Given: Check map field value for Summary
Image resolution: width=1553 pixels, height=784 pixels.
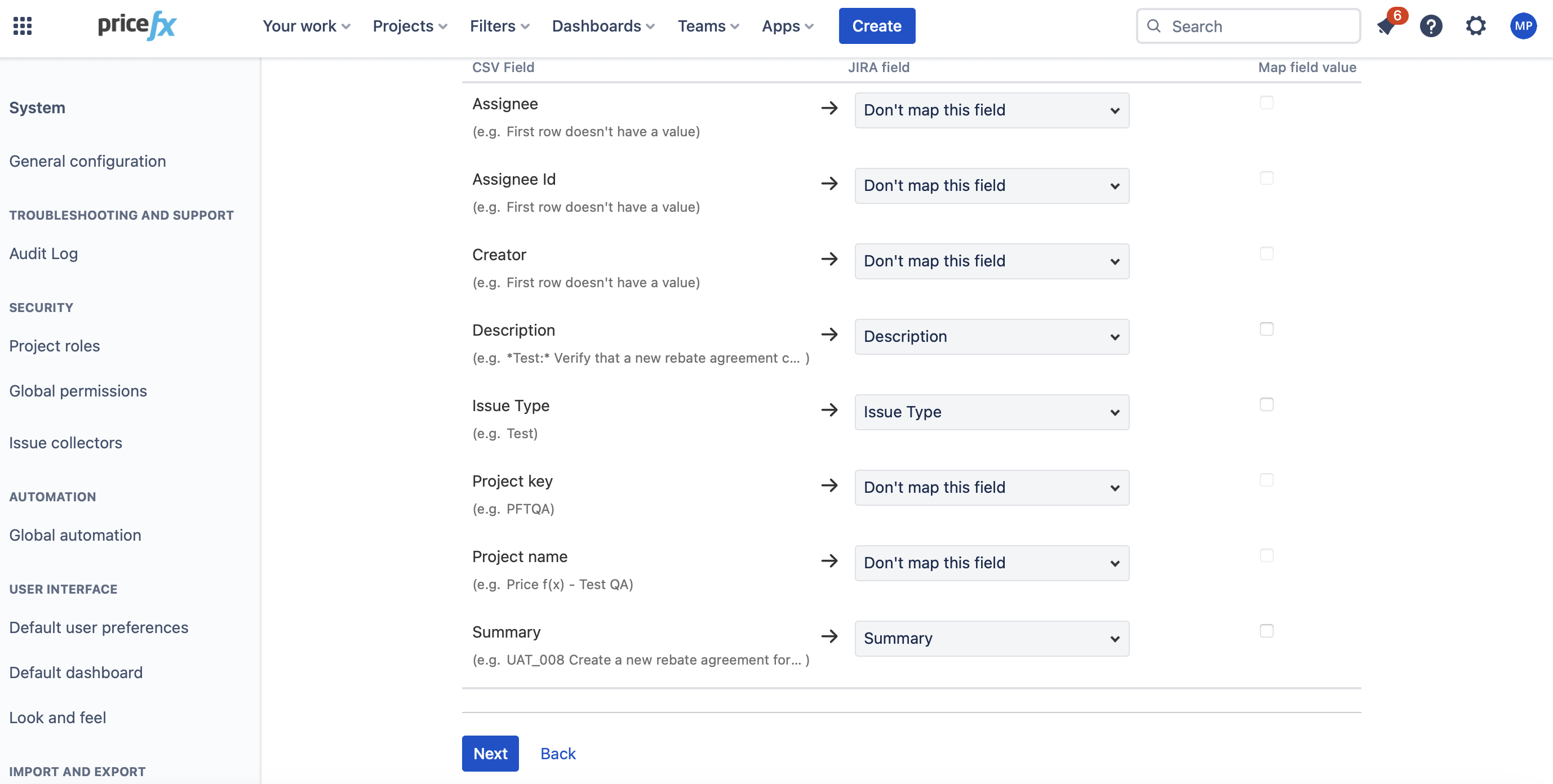Looking at the screenshot, I should click(x=1266, y=631).
